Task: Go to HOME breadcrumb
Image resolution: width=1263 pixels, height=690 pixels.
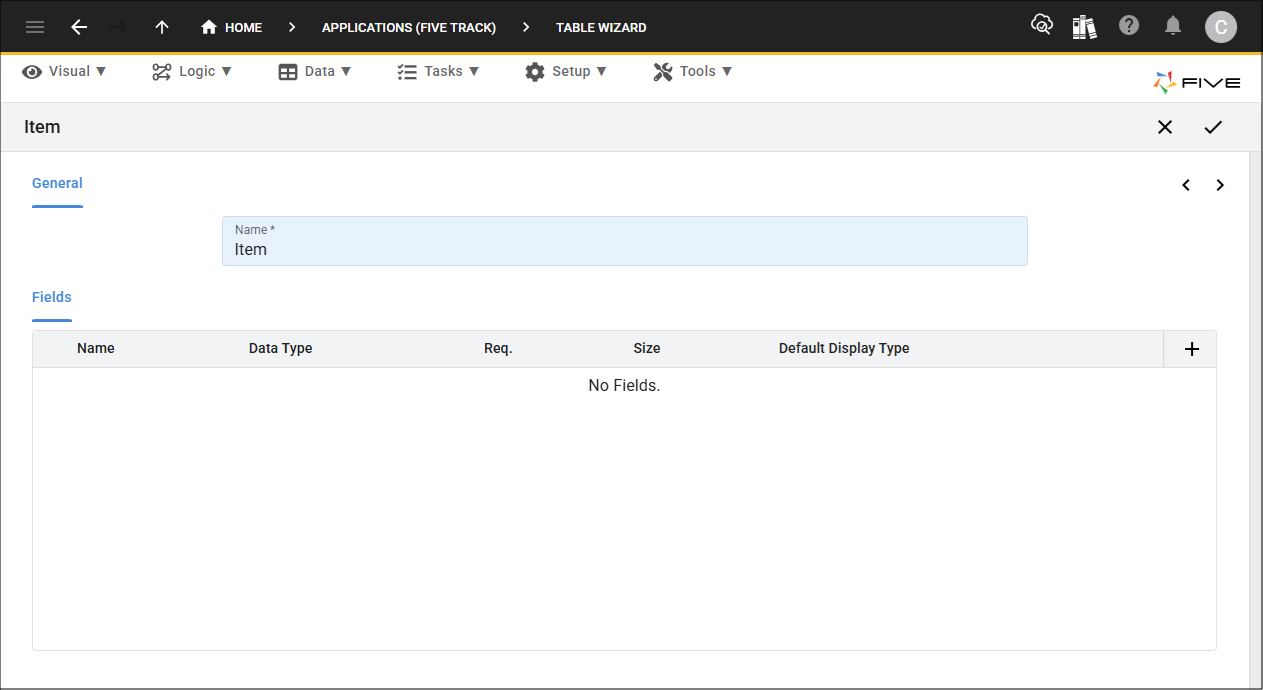Action: pyautogui.click(x=232, y=27)
